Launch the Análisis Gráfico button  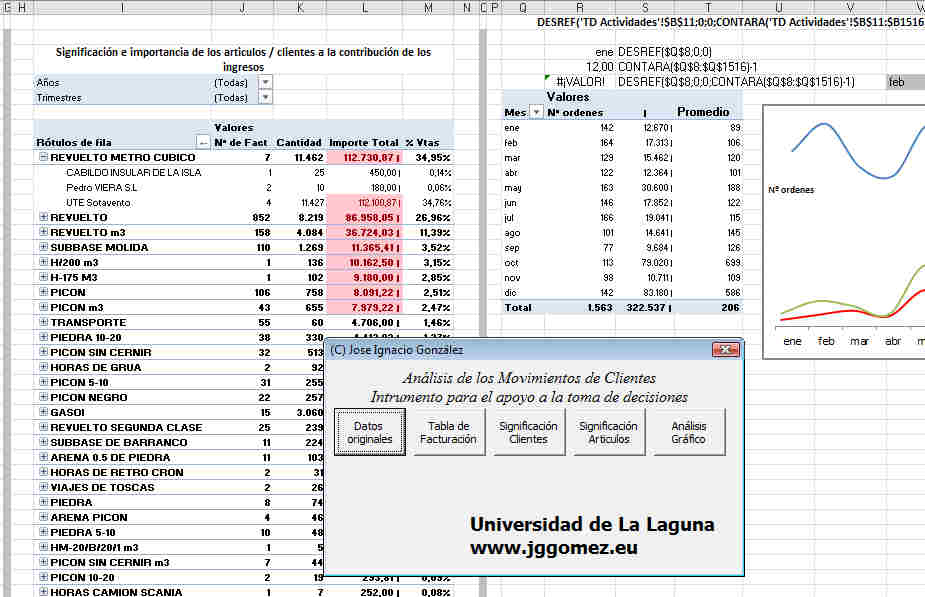tap(689, 433)
